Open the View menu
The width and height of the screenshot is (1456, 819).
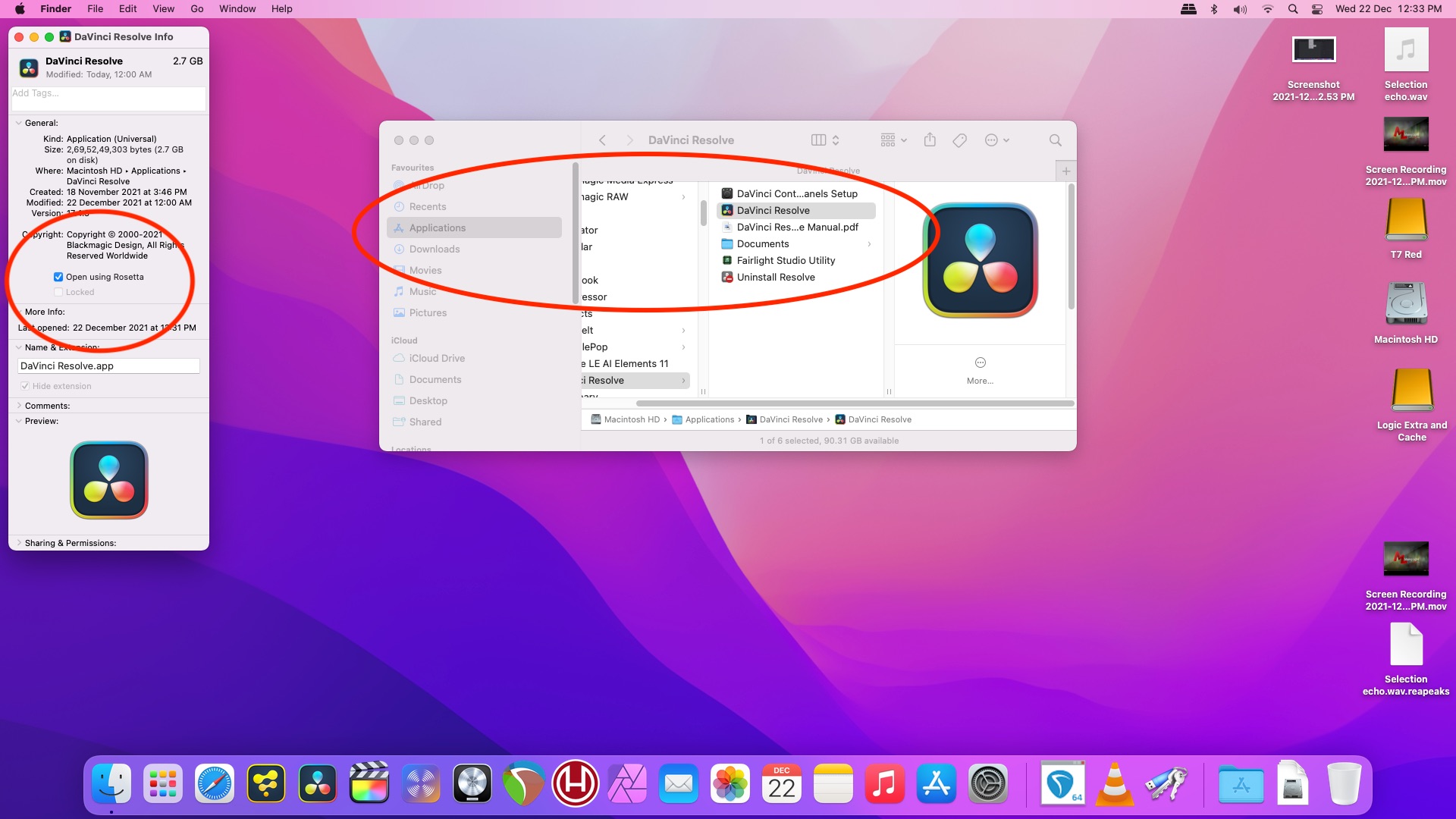click(x=163, y=9)
